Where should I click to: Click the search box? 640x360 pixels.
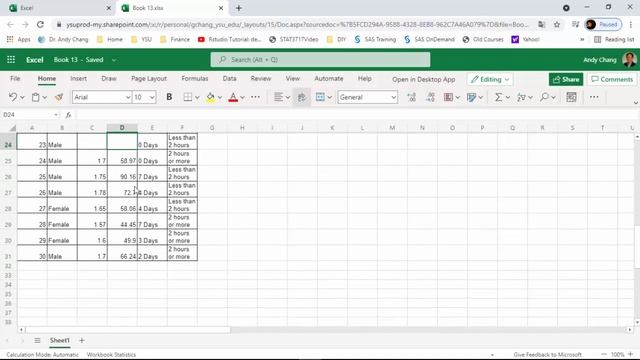click(x=320, y=60)
